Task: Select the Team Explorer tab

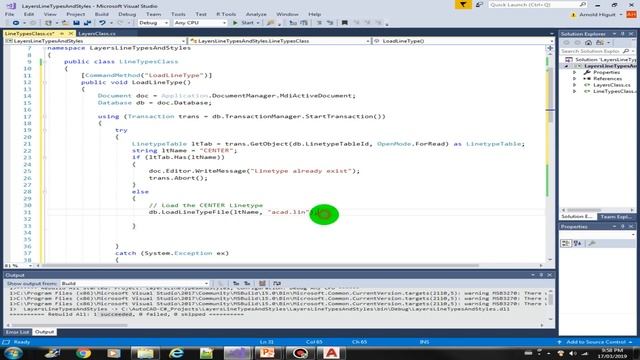Action: pyautogui.click(x=616, y=216)
